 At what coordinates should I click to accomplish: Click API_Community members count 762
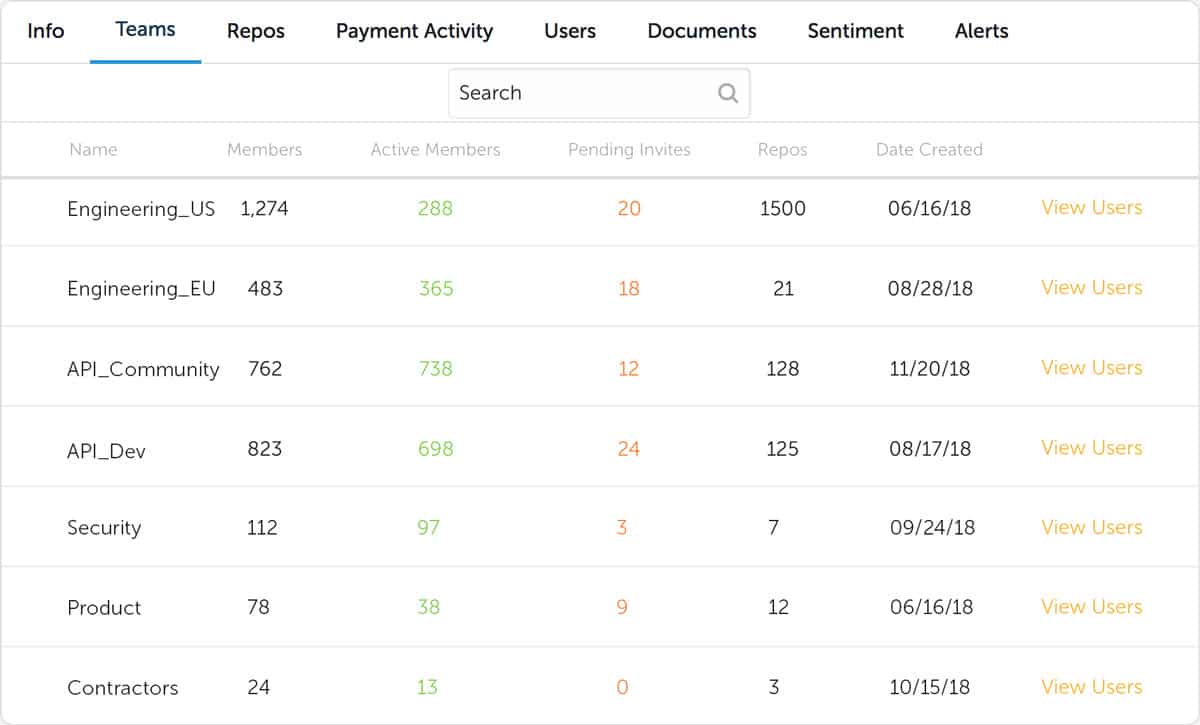point(265,368)
